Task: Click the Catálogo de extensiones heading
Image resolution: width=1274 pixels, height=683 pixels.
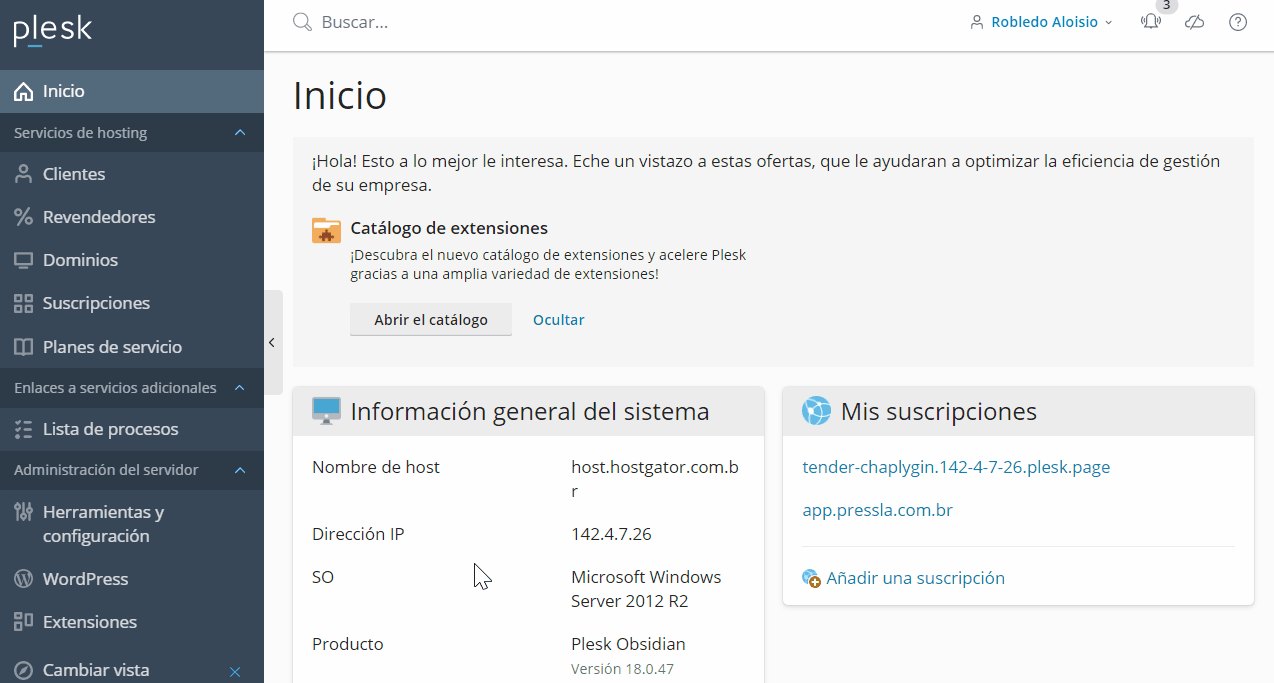Action: [449, 228]
